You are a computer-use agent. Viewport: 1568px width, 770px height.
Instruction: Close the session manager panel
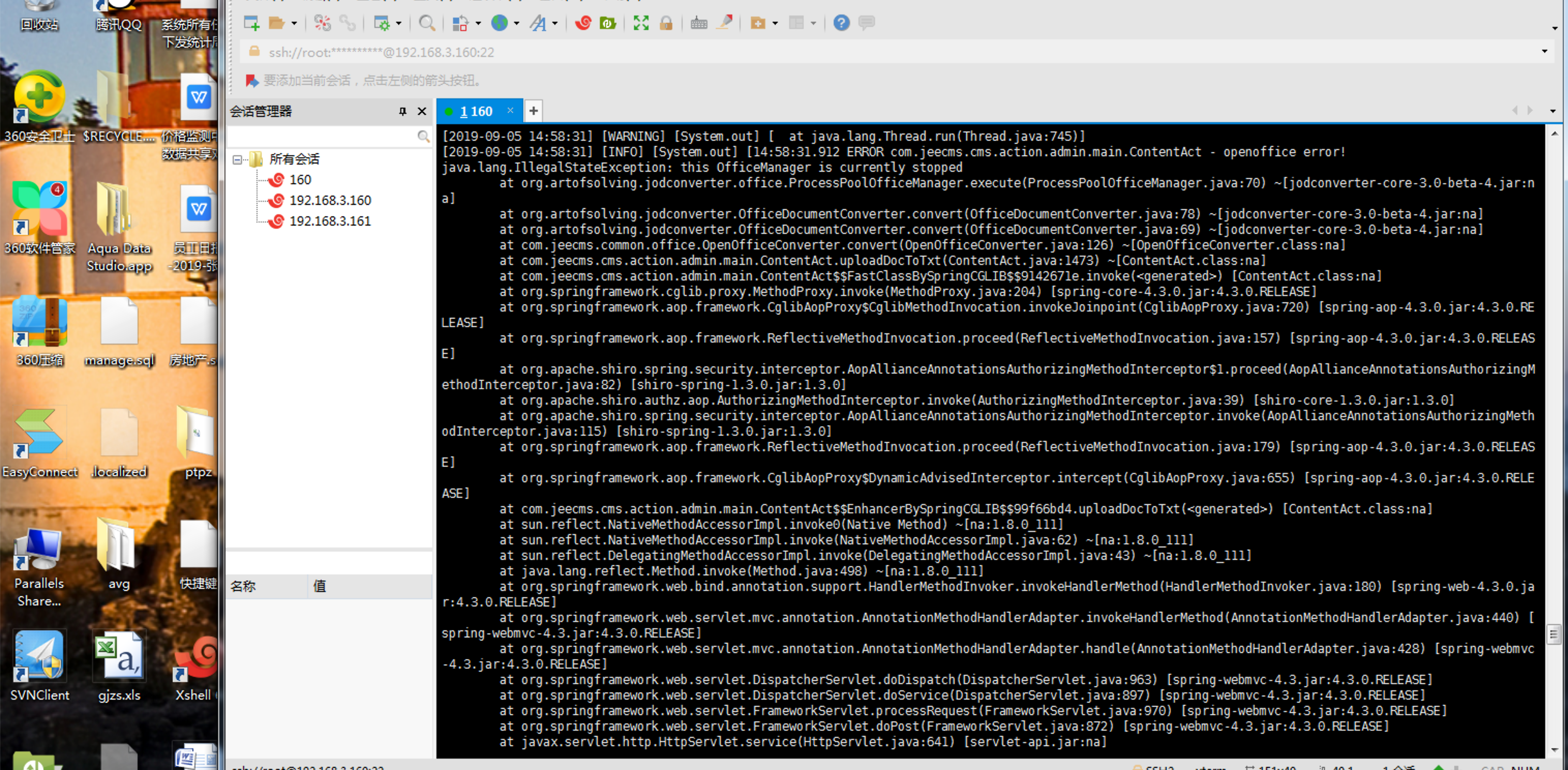click(422, 111)
